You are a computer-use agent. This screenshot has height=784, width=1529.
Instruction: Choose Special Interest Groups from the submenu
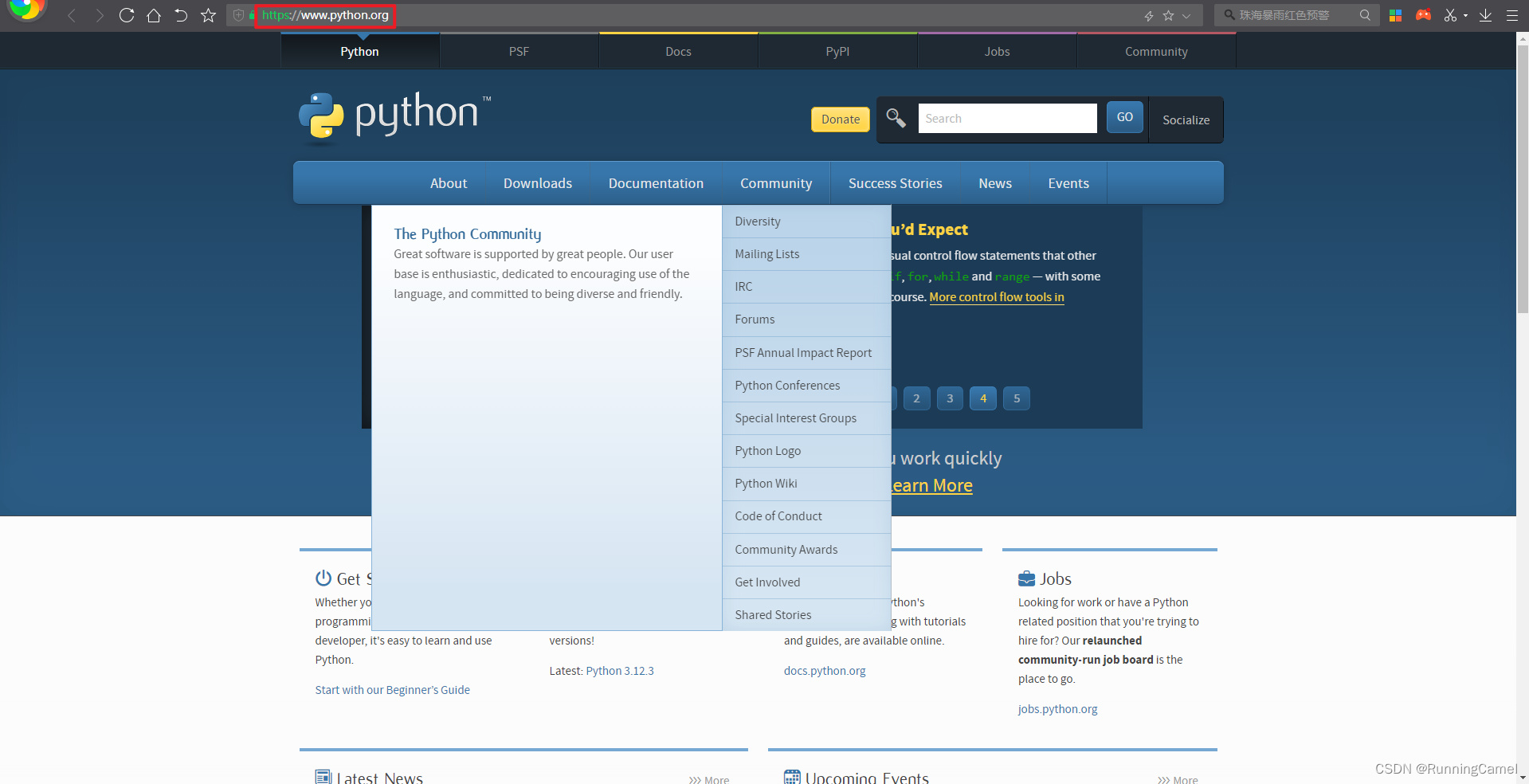click(806, 418)
